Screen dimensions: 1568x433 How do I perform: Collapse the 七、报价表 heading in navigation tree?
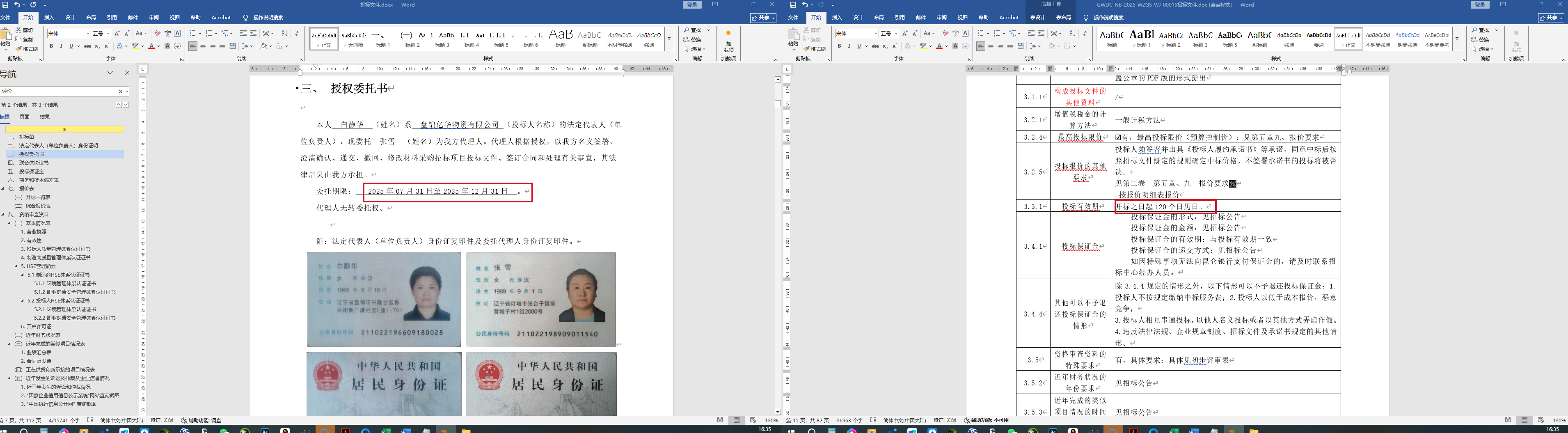pos(3,189)
